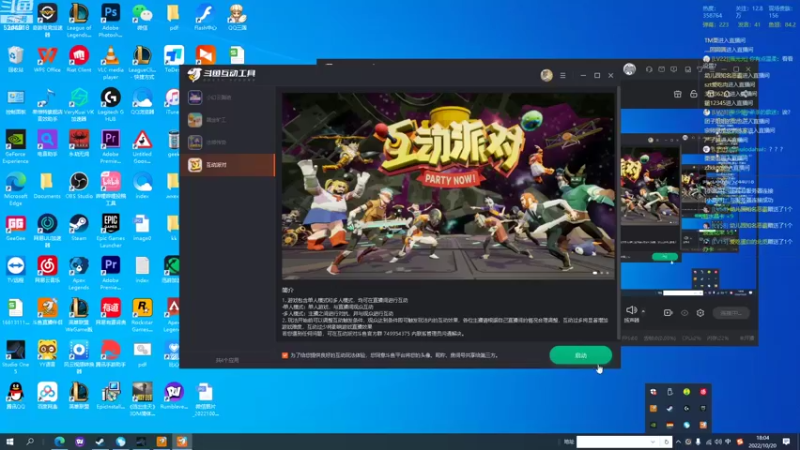Viewport: 800px width, 450px height.
Task: Select the second game entry with beige icon
Action: (x=228, y=120)
